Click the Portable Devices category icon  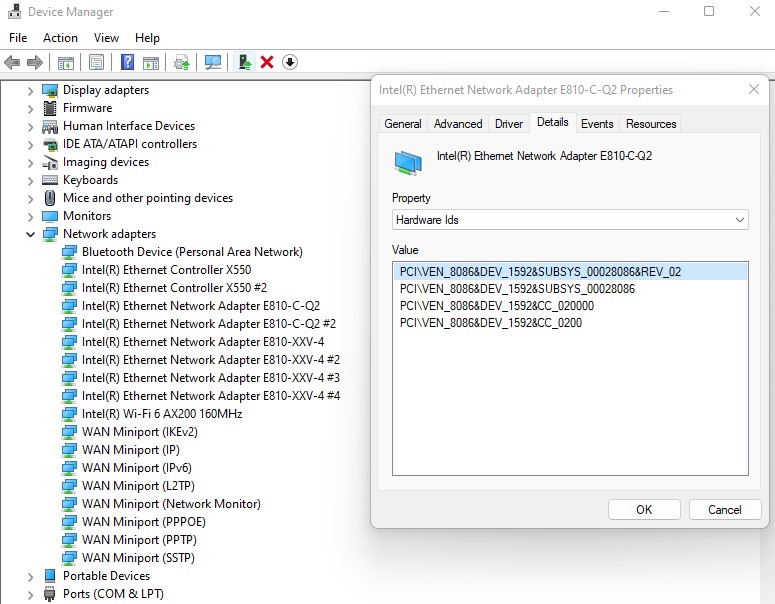pos(50,576)
